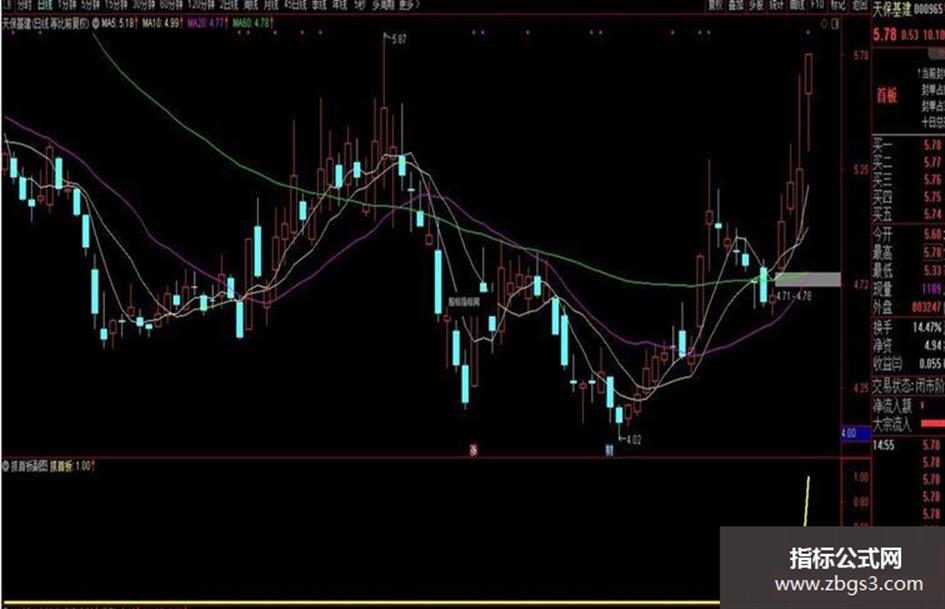The image size is (945, 609).
Task: Click the purple MA20 4.77 label
Action: pyautogui.click(x=206, y=24)
